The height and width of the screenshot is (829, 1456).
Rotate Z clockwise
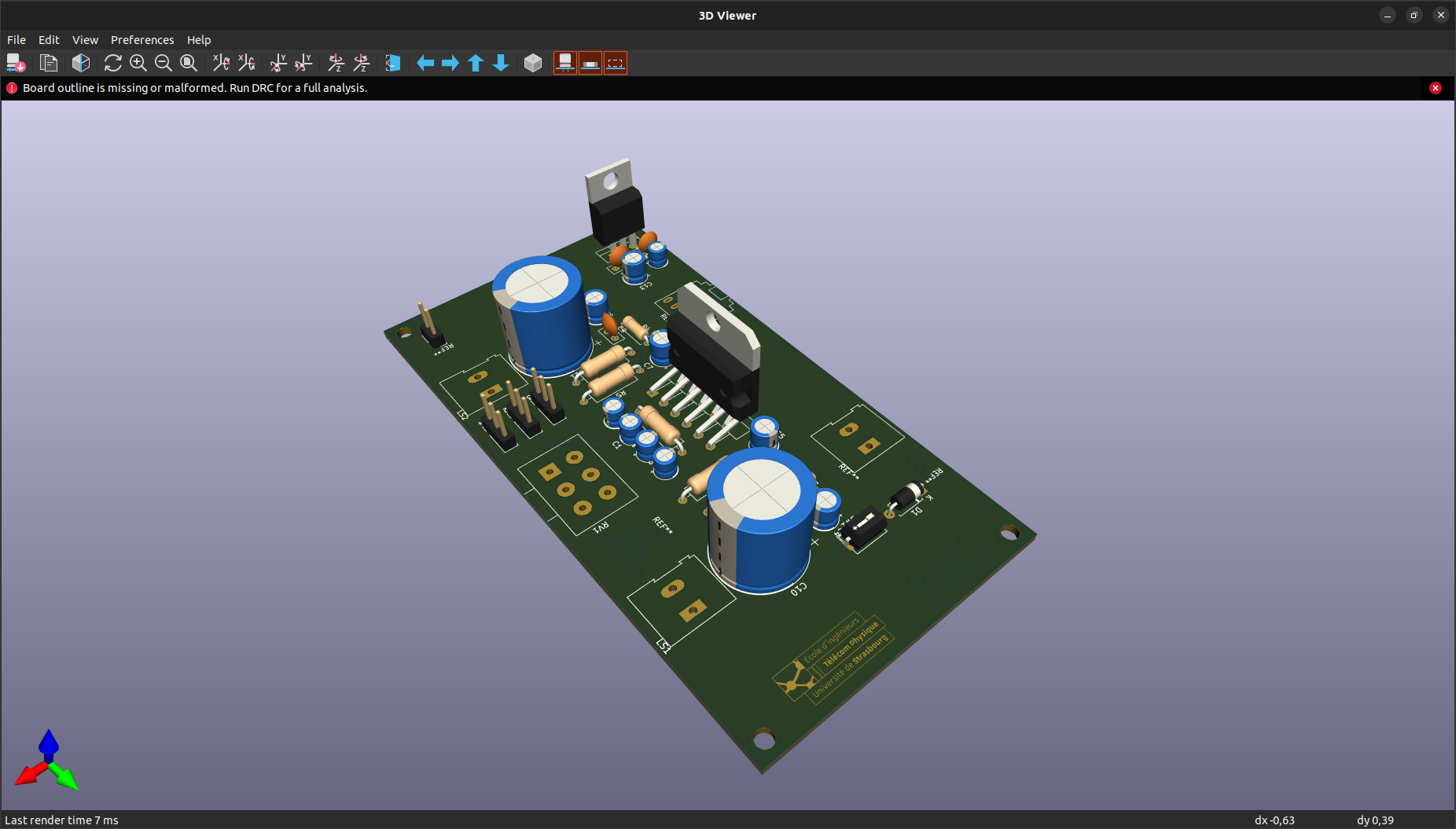pyautogui.click(x=336, y=63)
